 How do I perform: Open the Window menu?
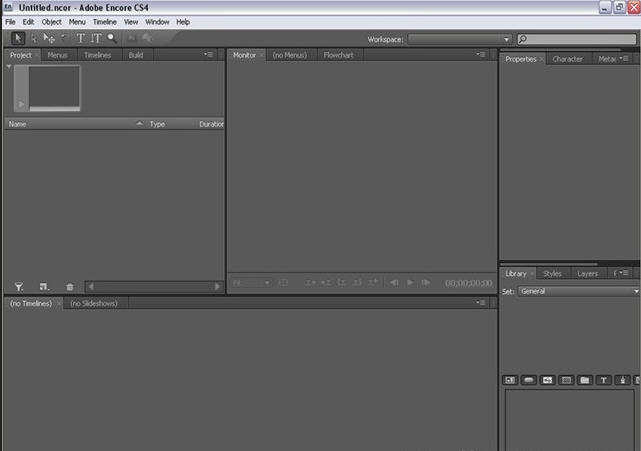[x=157, y=22]
